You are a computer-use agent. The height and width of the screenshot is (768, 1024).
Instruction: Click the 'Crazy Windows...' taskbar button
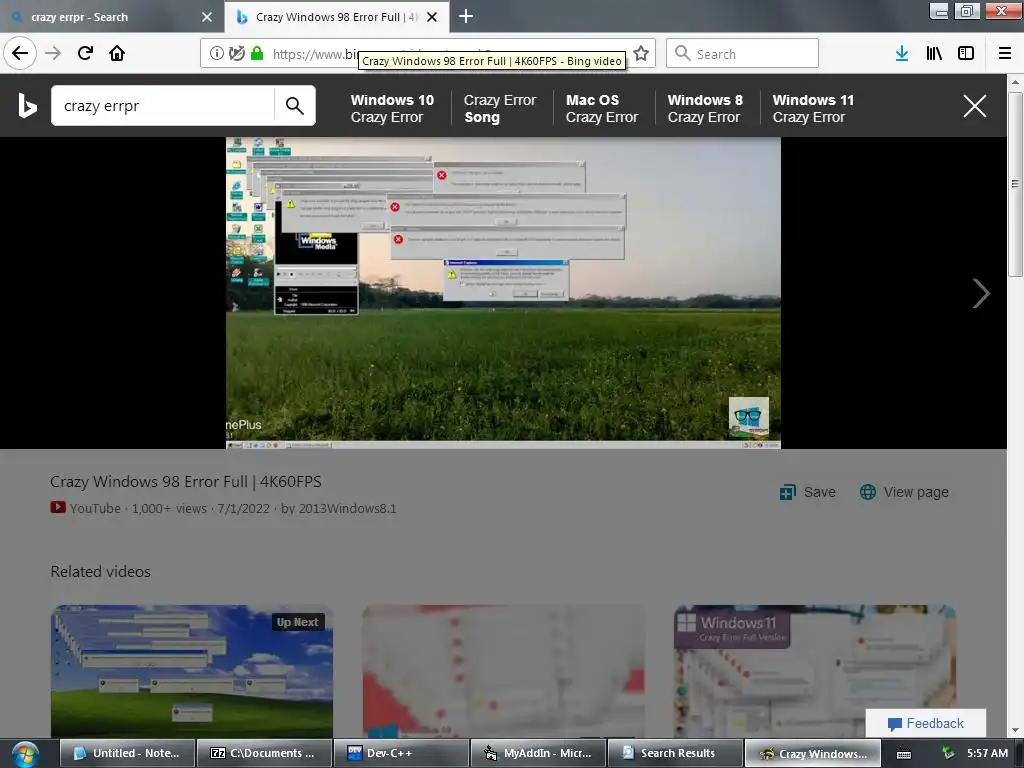click(812, 754)
